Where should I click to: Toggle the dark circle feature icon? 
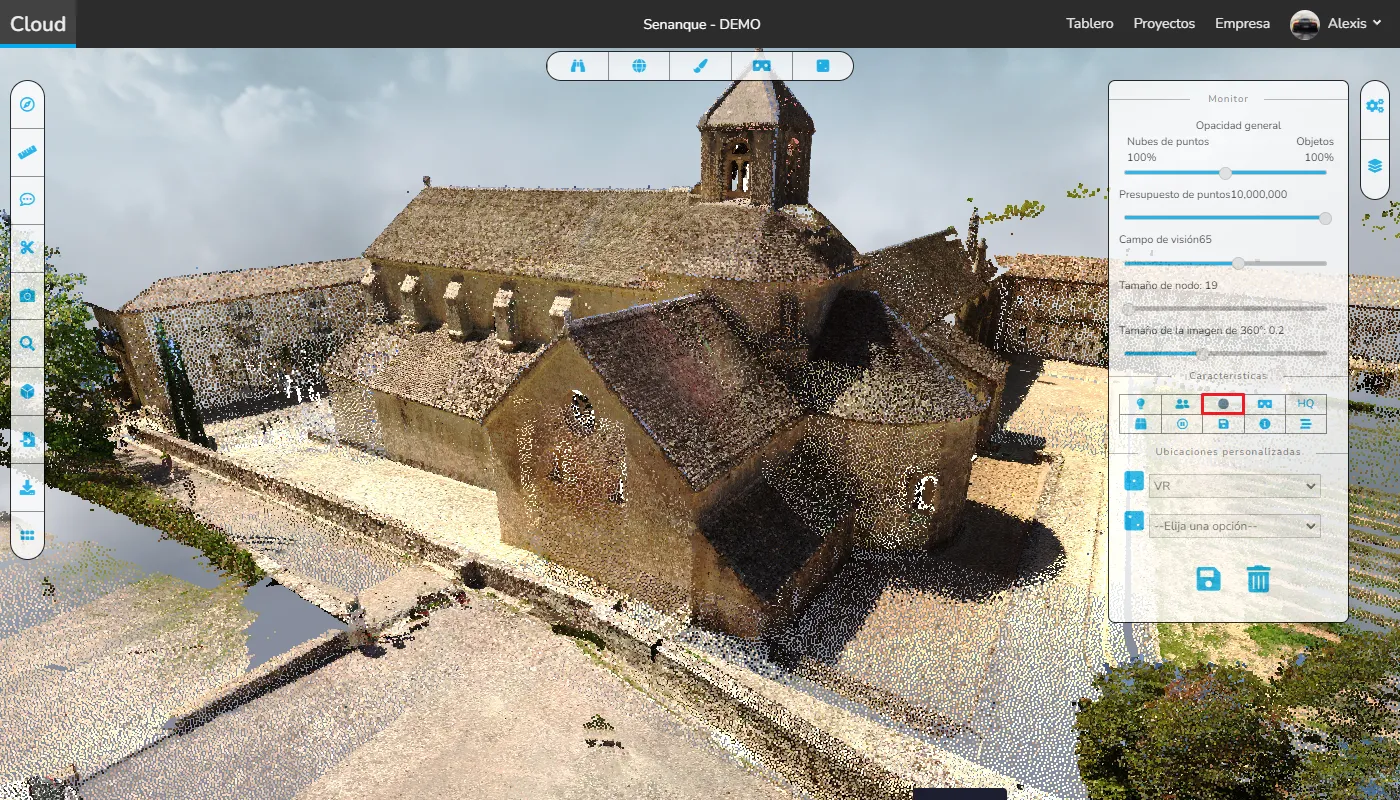(x=1223, y=403)
